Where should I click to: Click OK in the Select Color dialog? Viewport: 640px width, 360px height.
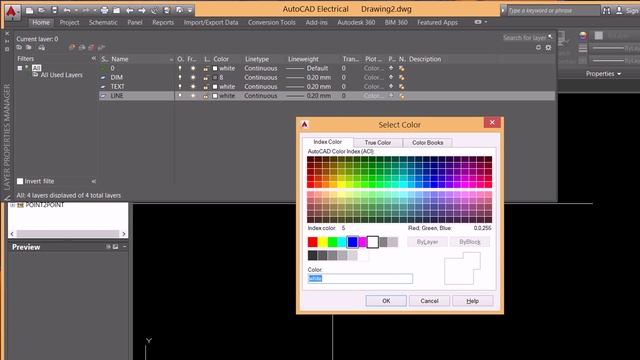[x=386, y=301]
